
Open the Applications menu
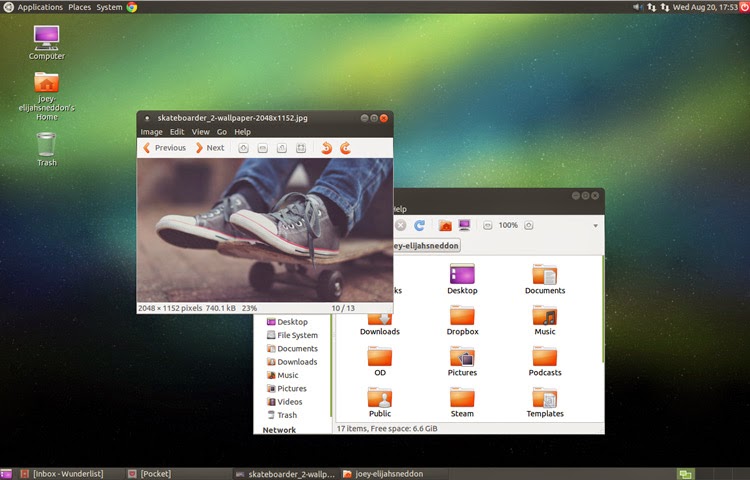click(x=40, y=7)
